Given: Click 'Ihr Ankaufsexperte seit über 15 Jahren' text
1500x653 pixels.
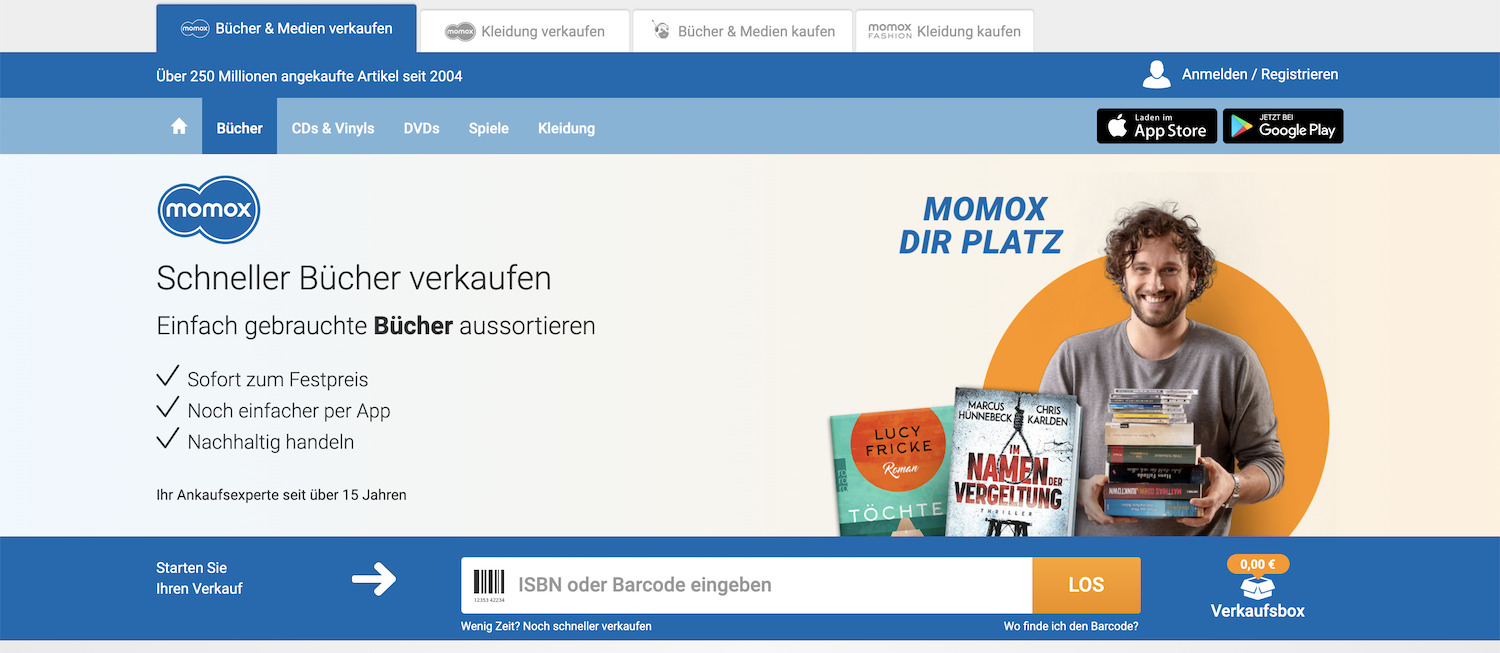Looking at the screenshot, I should 282,495.
